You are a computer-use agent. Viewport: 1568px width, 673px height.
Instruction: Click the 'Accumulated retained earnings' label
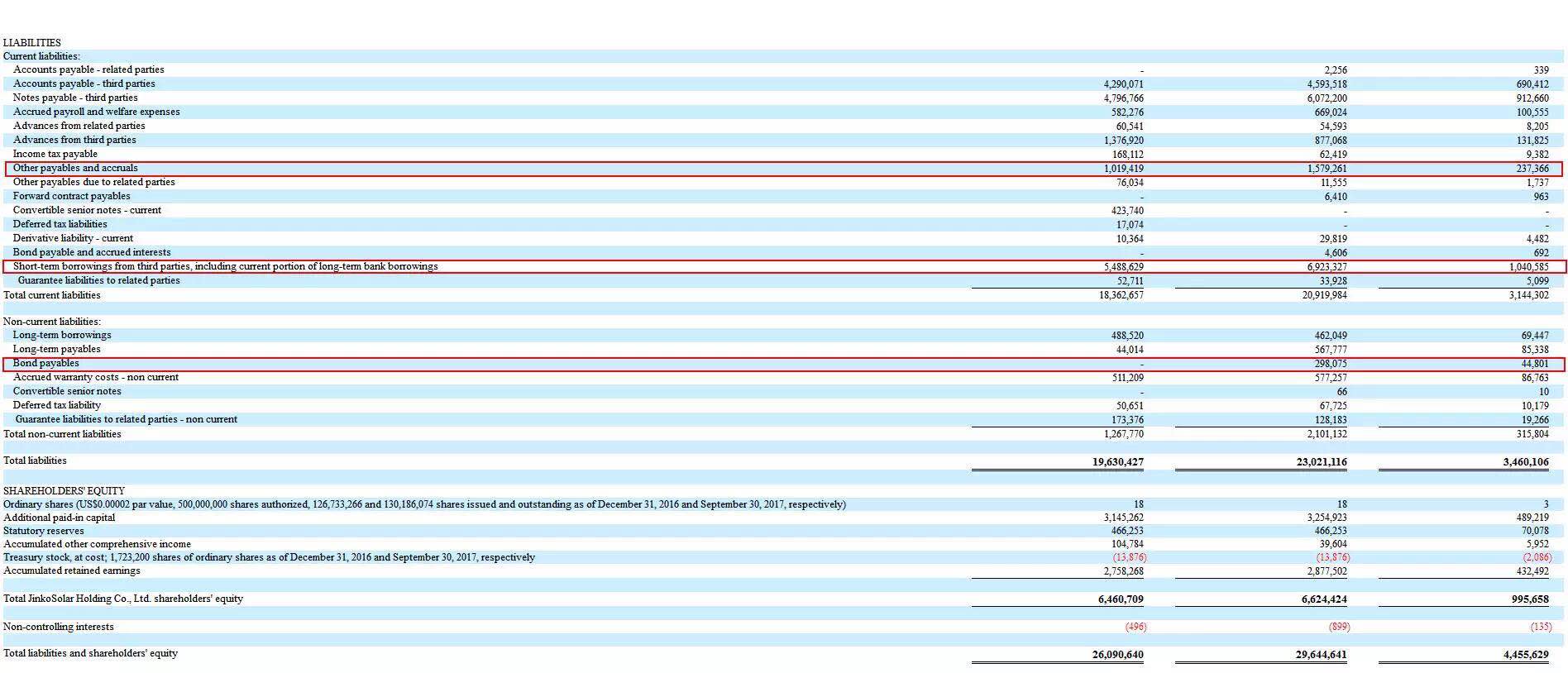(x=72, y=570)
